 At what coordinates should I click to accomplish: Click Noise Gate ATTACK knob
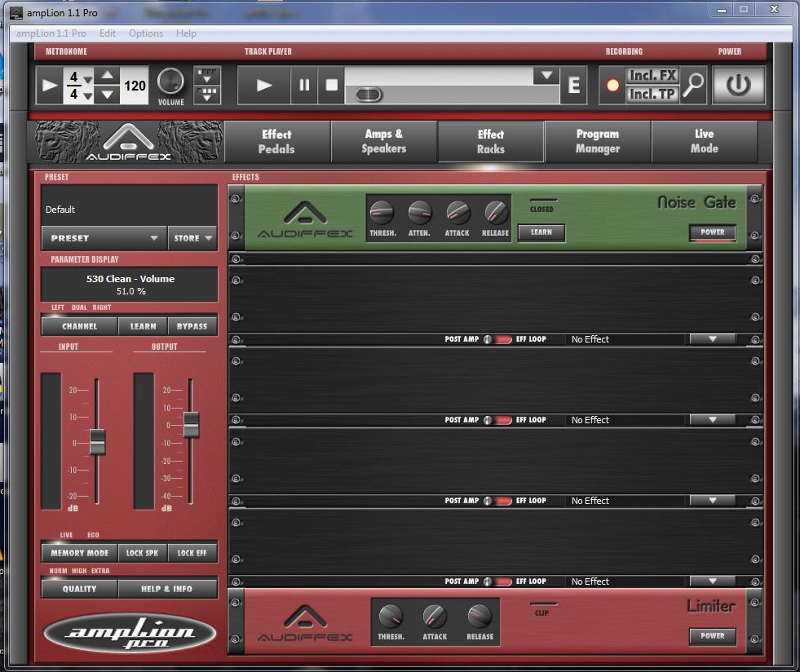[457, 212]
